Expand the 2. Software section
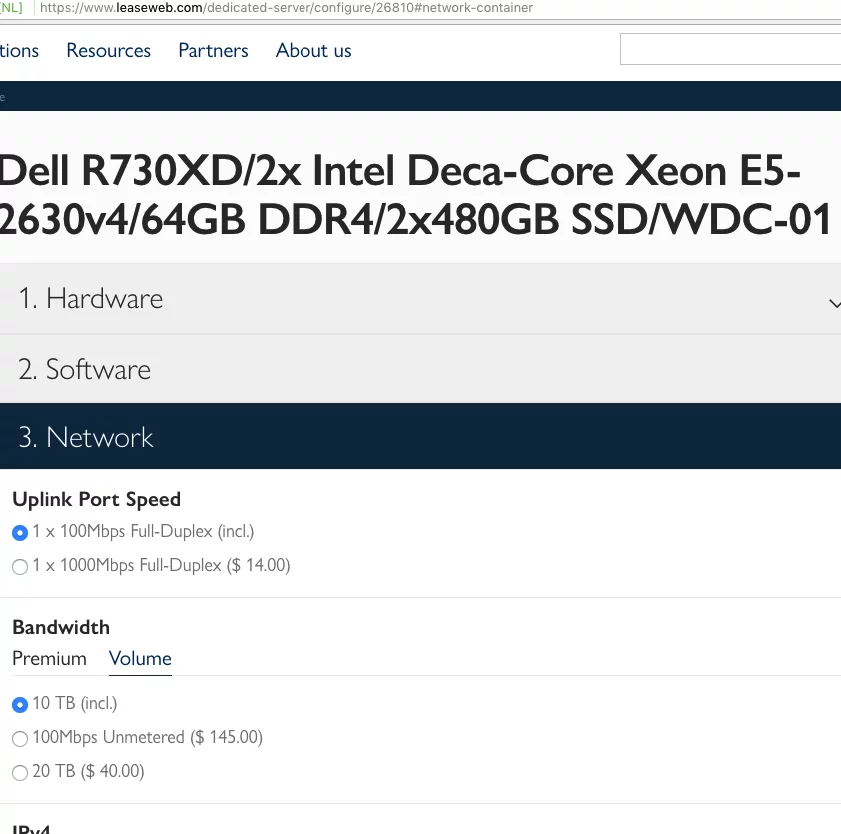Screen dimensions: 841x834 click(84, 369)
